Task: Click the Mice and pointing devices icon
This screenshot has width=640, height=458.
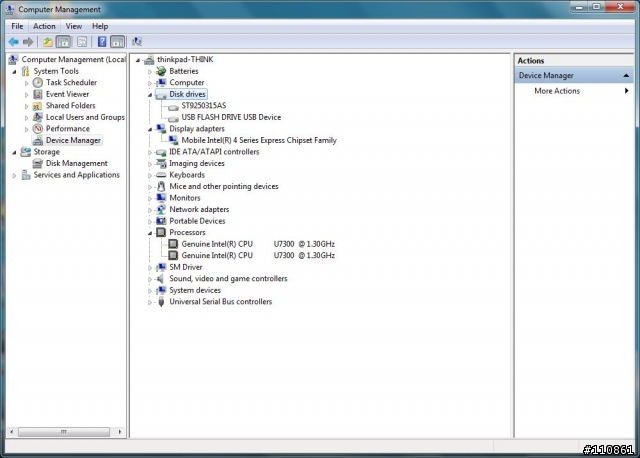Action: coord(162,187)
